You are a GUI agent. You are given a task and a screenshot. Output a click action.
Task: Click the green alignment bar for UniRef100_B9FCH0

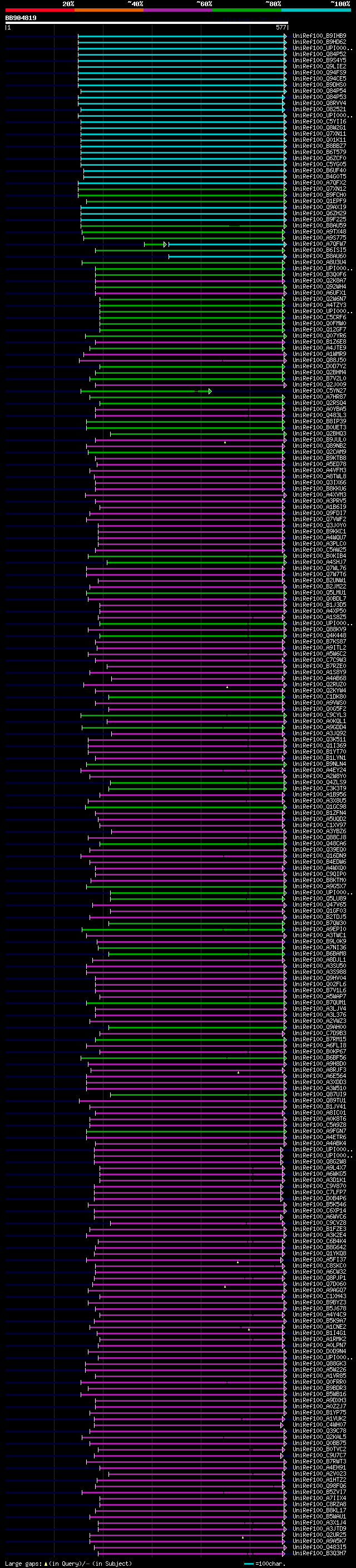182,195
